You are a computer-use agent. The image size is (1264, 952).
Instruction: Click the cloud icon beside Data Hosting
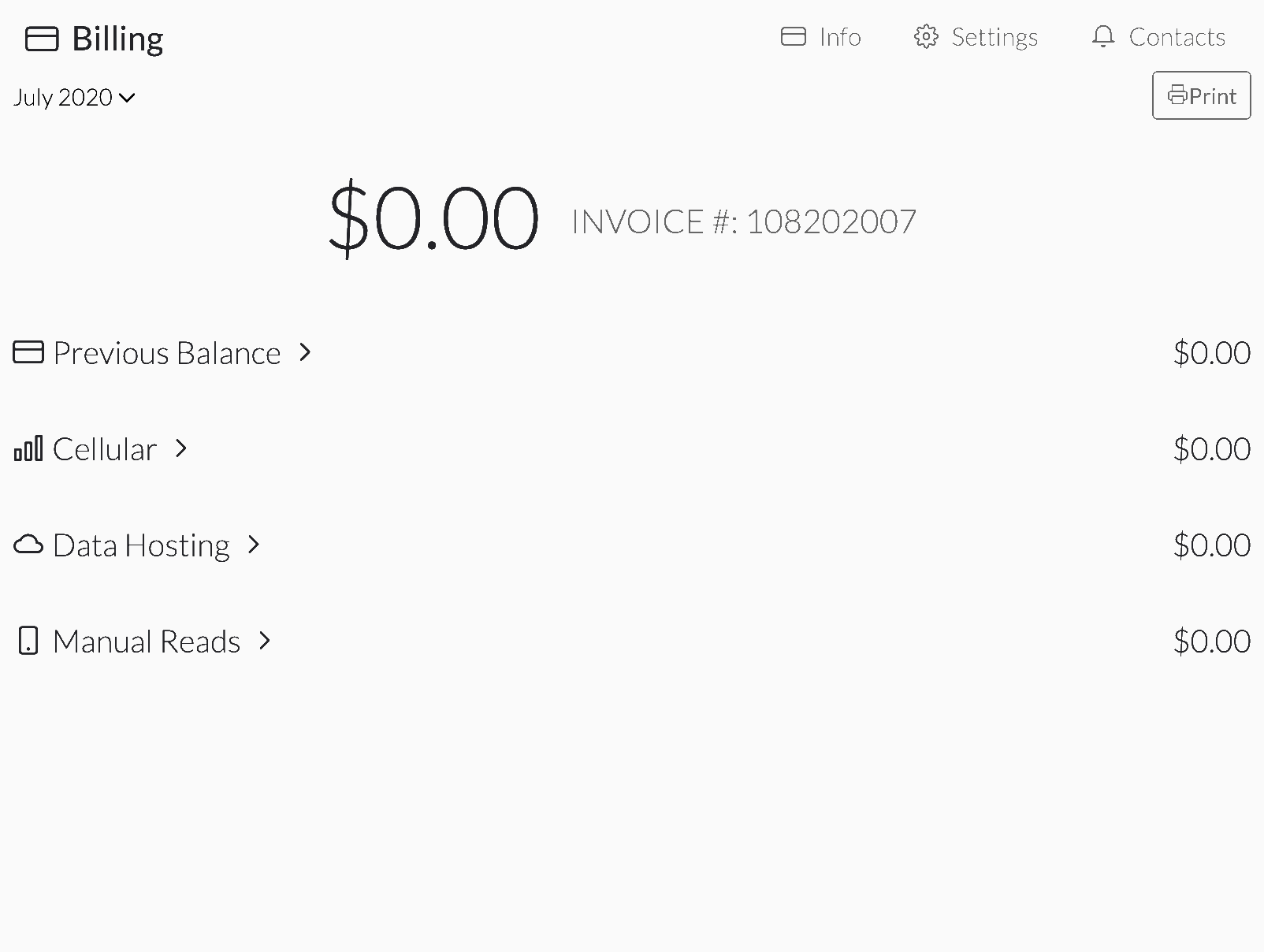tap(28, 545)
